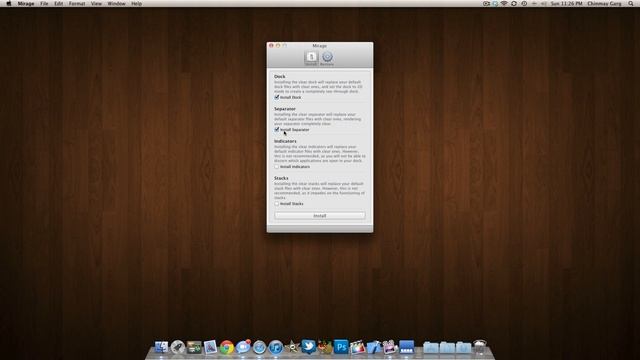Enable the Install Indicators checkbox

click(x=277, y=167)
